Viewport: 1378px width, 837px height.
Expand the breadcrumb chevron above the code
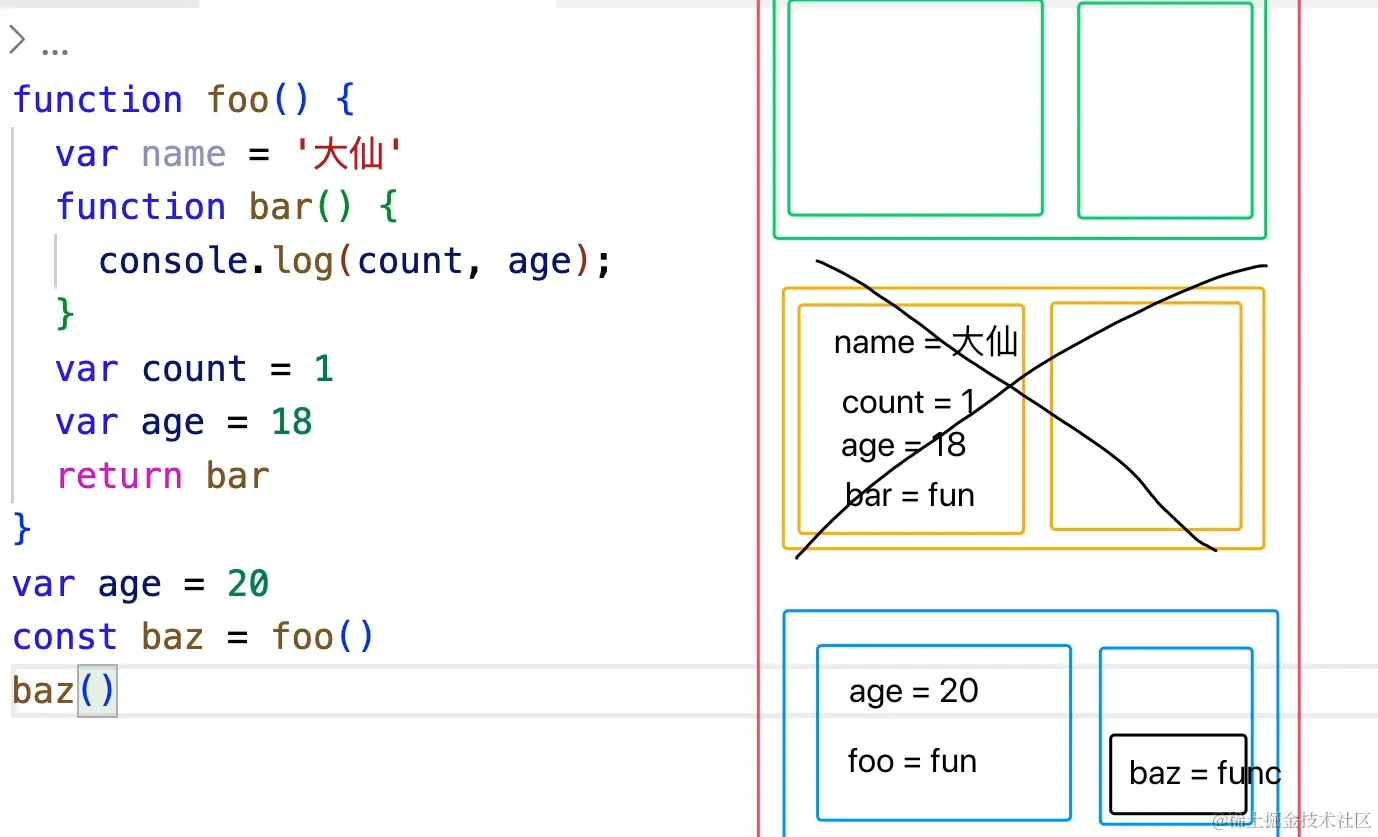click(x=17, y=41)
